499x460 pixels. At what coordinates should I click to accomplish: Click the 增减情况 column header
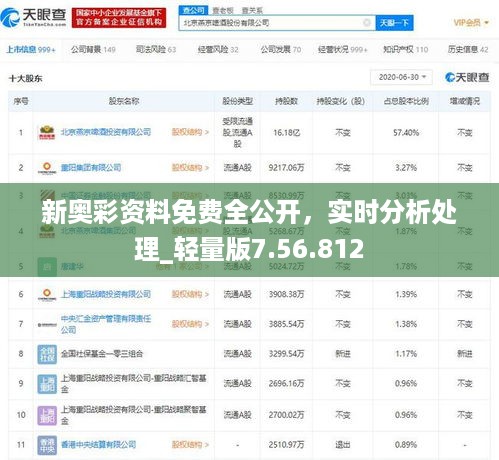pyautogui.click(x=465, y=101)
